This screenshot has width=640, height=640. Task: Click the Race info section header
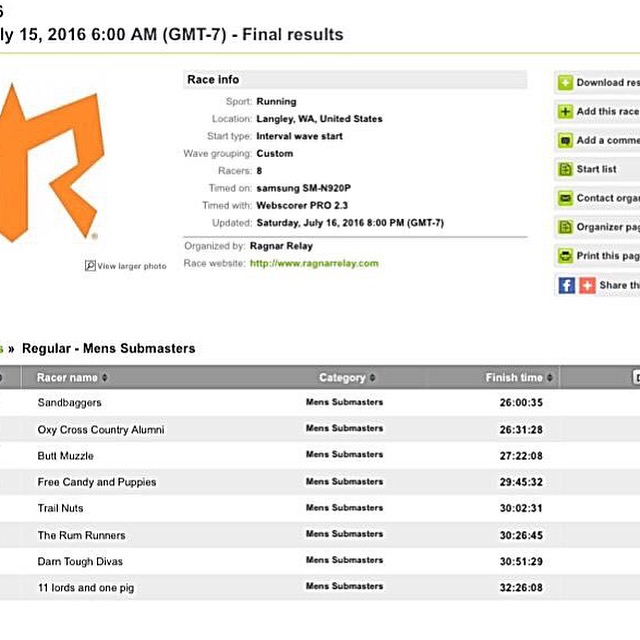click(x=355, y=80)
